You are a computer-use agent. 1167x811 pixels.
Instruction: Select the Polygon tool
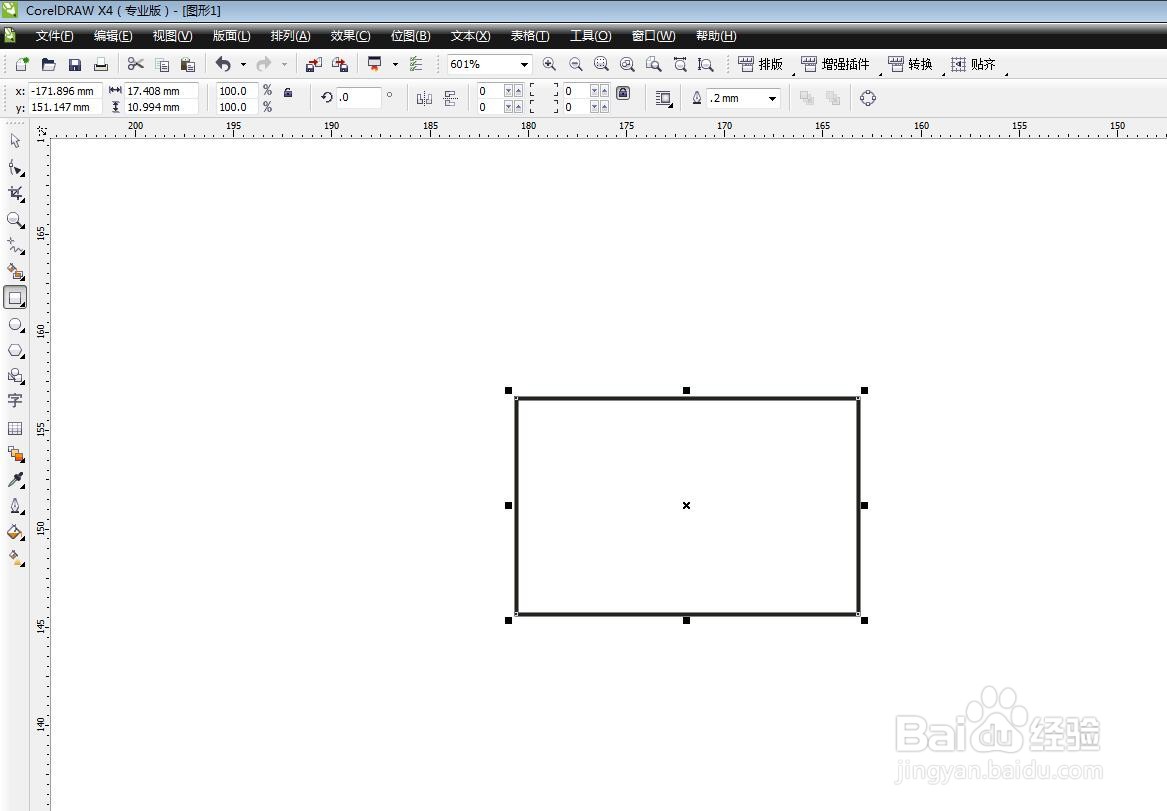click(15, 350)
